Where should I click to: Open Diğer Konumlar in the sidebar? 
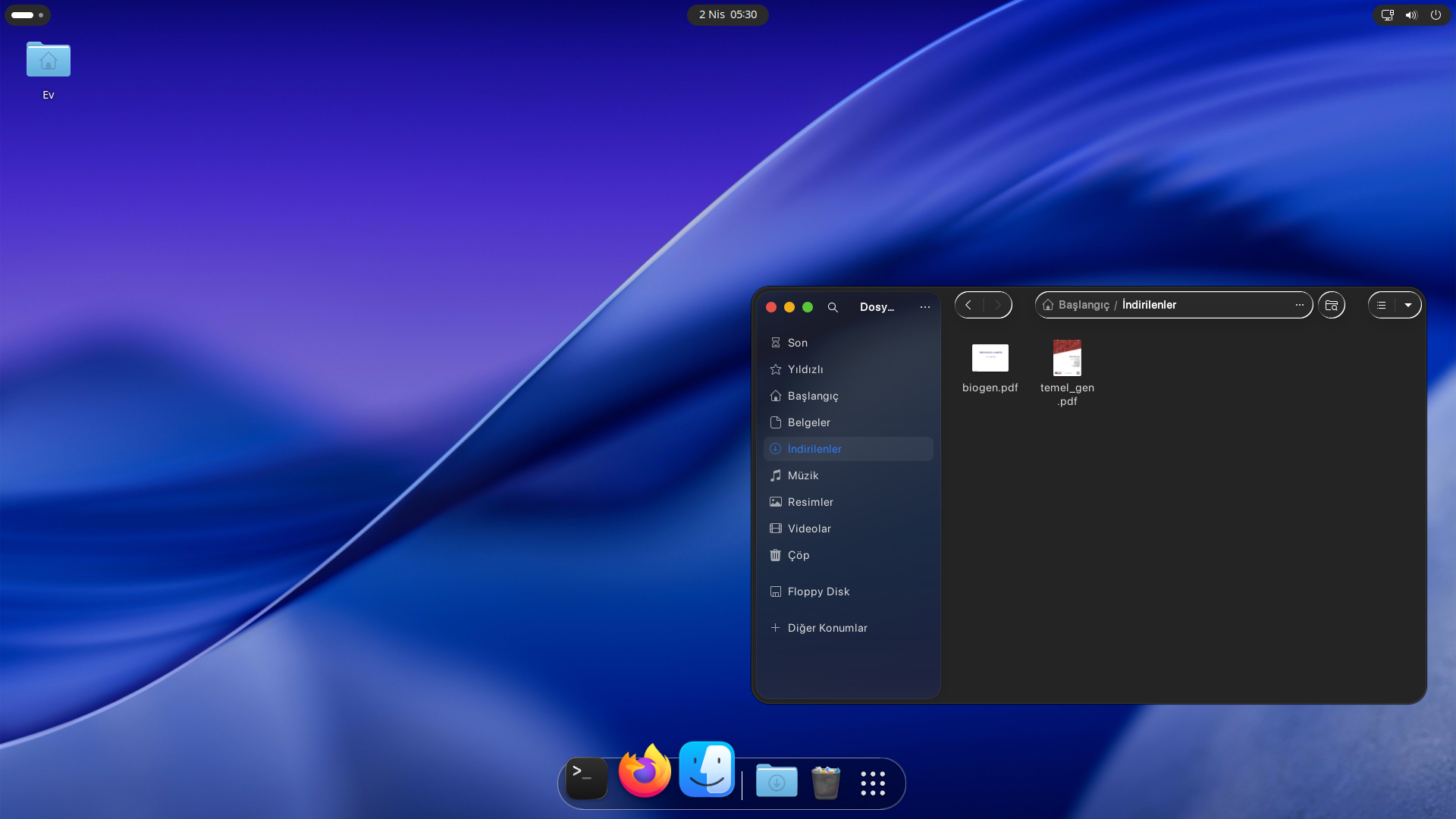coord(848,628)
